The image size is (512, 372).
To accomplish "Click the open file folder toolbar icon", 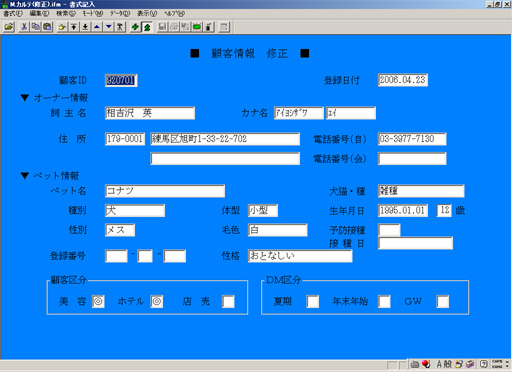I will click(x=9, y=27).
